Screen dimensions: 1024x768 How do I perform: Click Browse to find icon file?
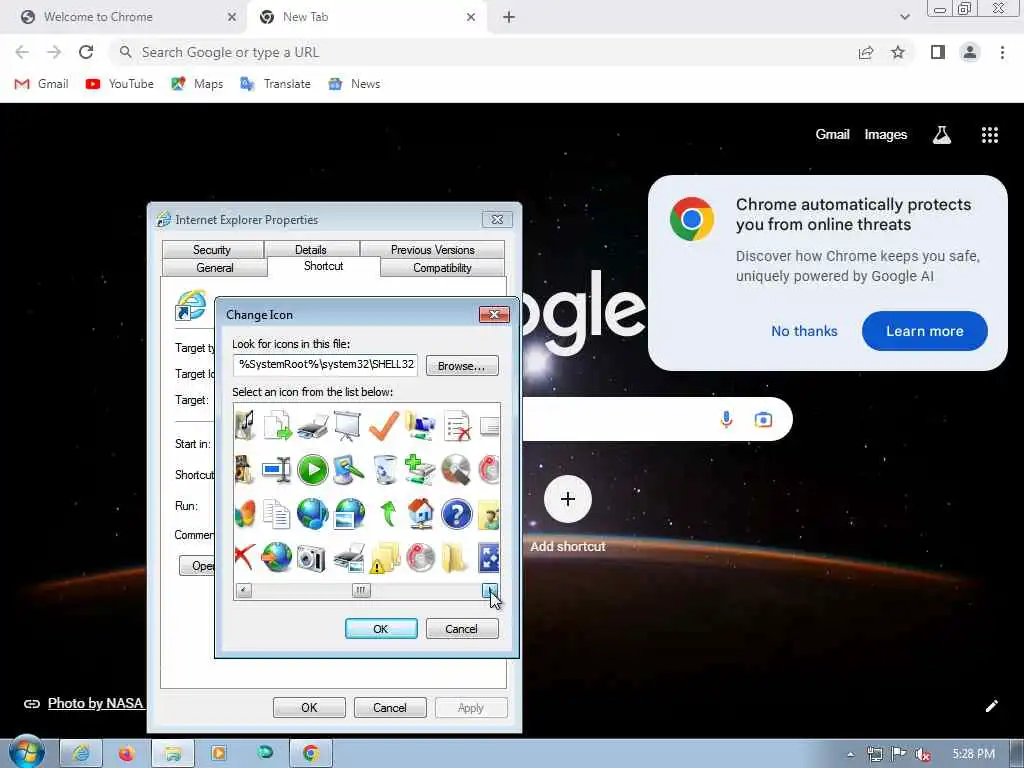462,366
